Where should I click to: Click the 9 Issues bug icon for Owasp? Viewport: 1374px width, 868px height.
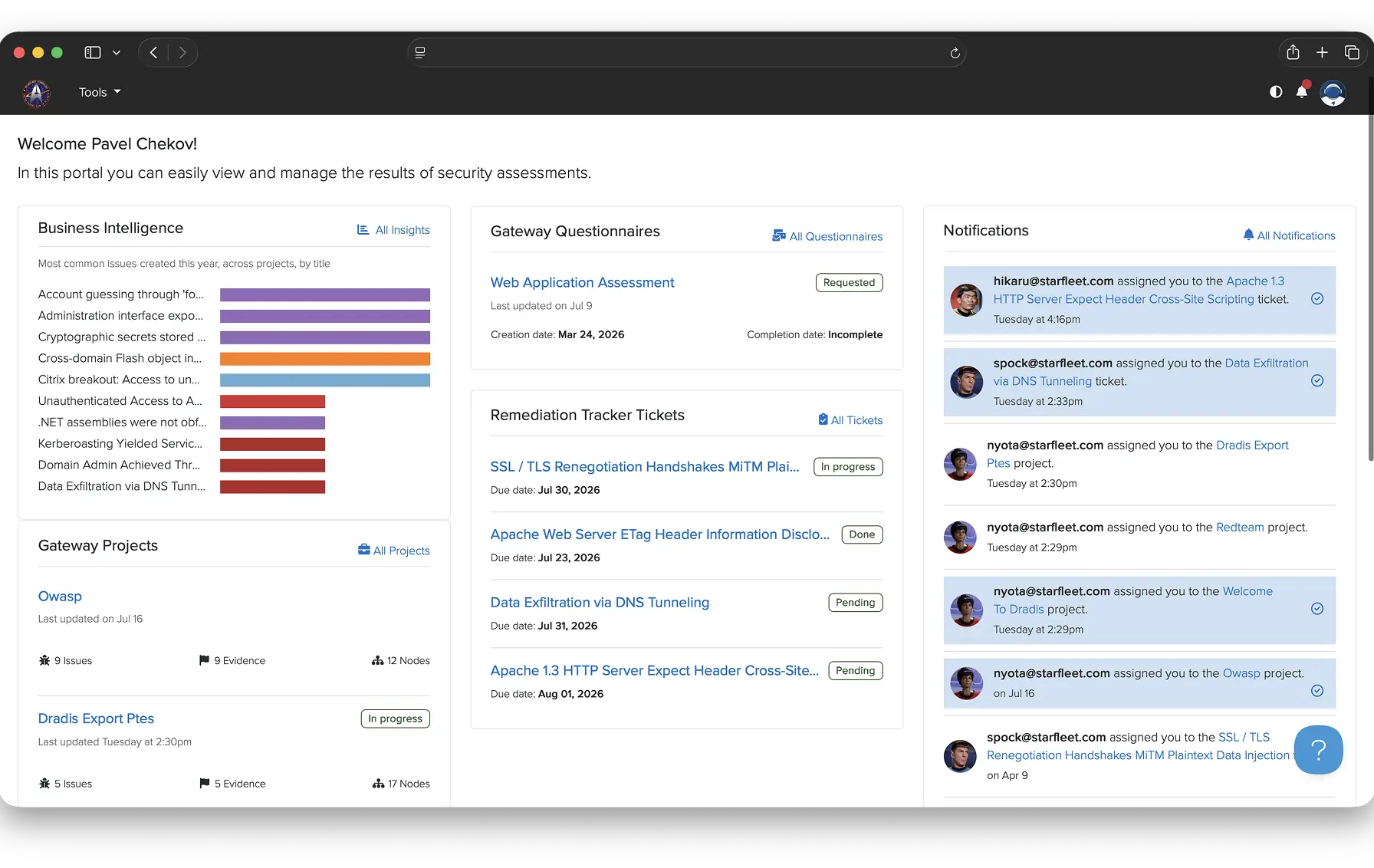44,661
